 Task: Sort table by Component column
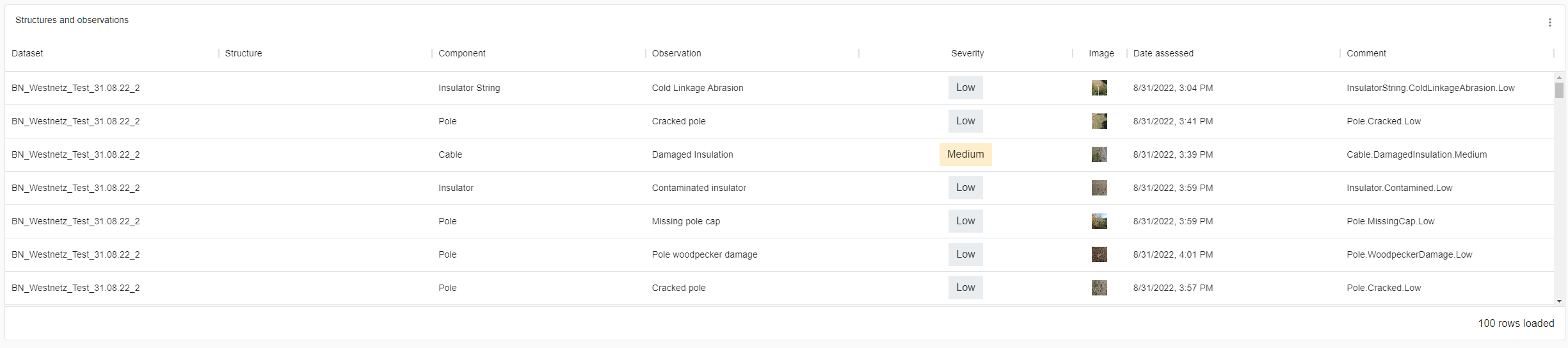point(461,53)
